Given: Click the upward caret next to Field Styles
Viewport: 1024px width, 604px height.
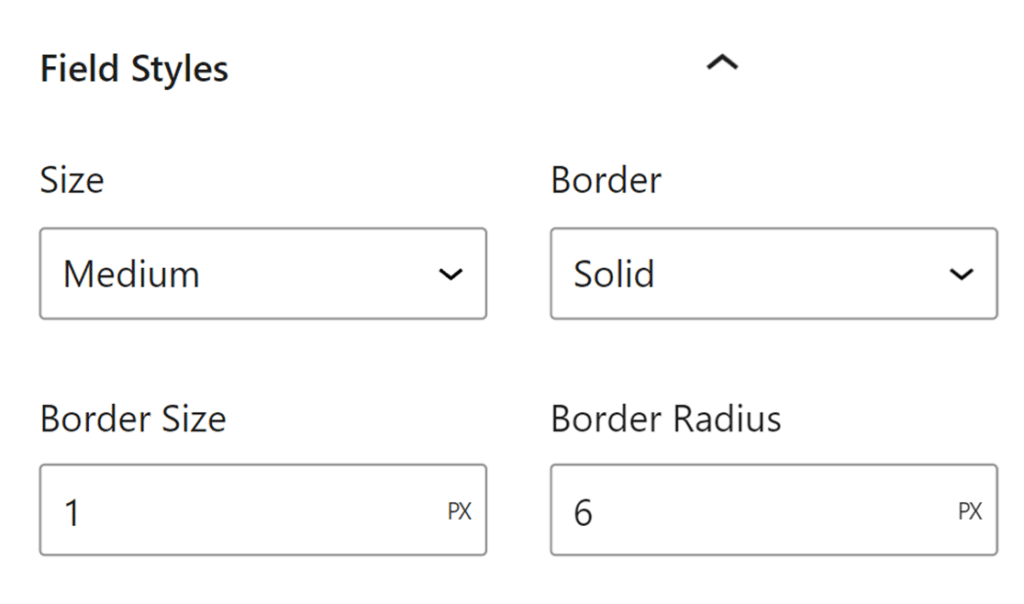Looking at the screenshot, I should pyautogui.click(x=720, y=62).
